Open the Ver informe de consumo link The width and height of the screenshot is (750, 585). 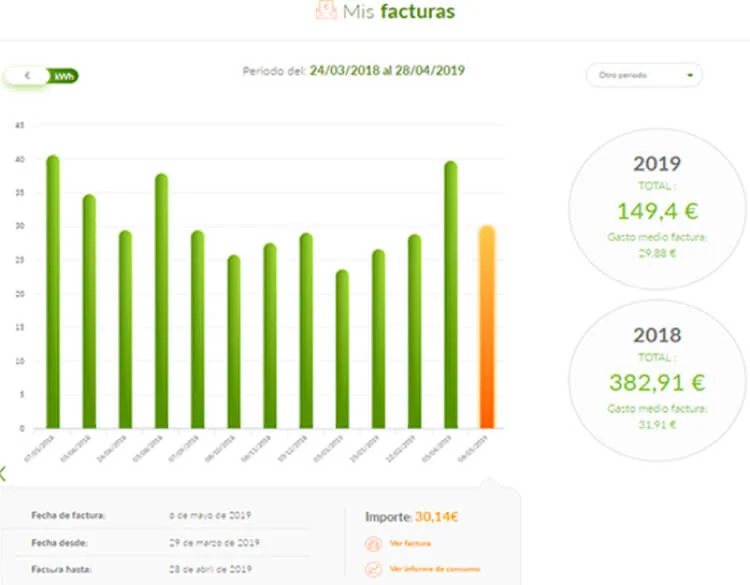(434, 569)
